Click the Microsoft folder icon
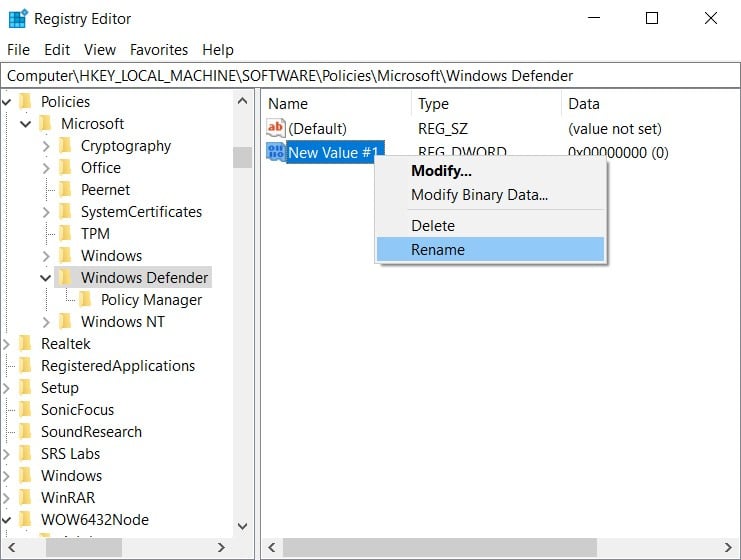This screenshot has width=741, height=560. (45, 123)
